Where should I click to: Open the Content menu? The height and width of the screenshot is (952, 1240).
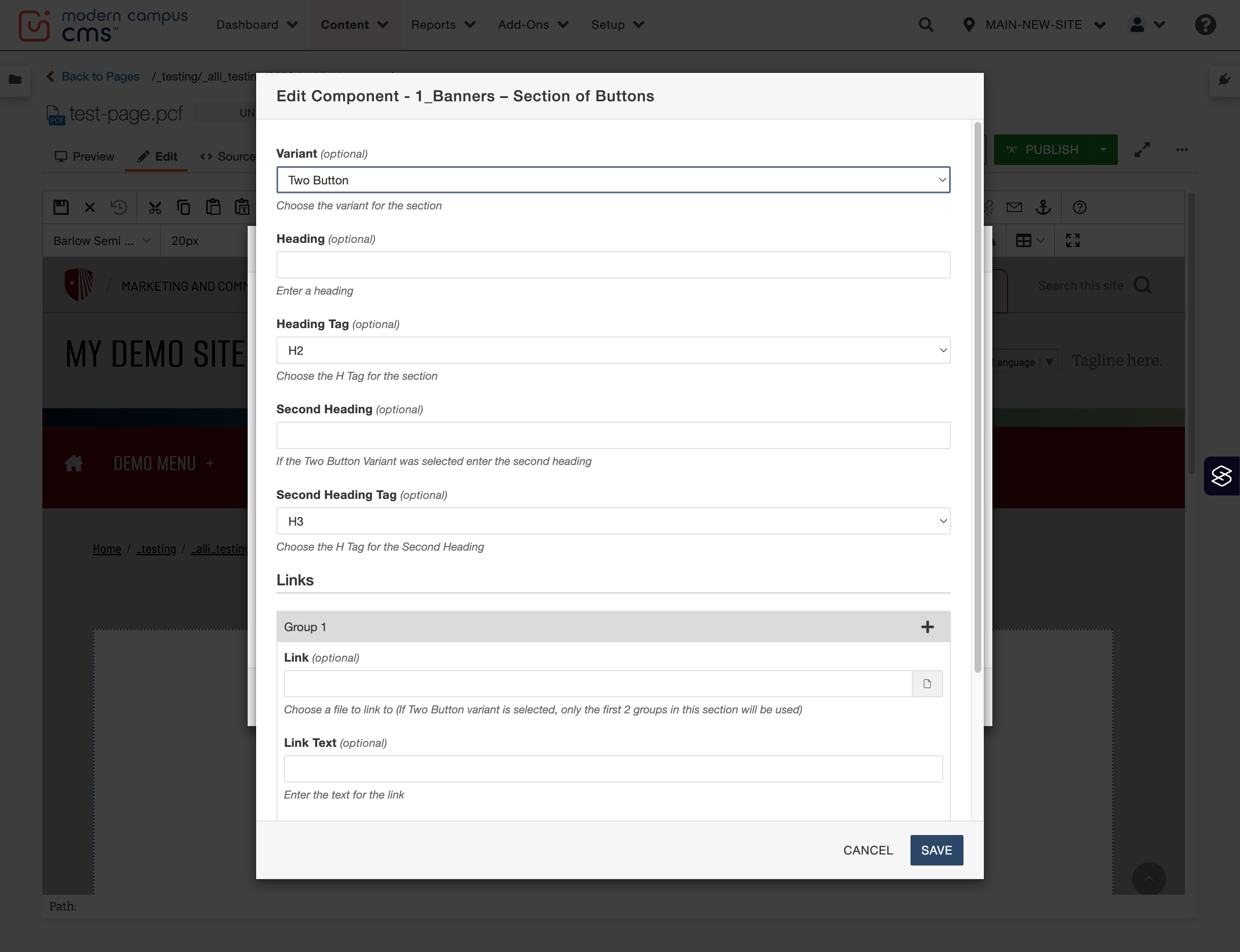click(355, 24)
